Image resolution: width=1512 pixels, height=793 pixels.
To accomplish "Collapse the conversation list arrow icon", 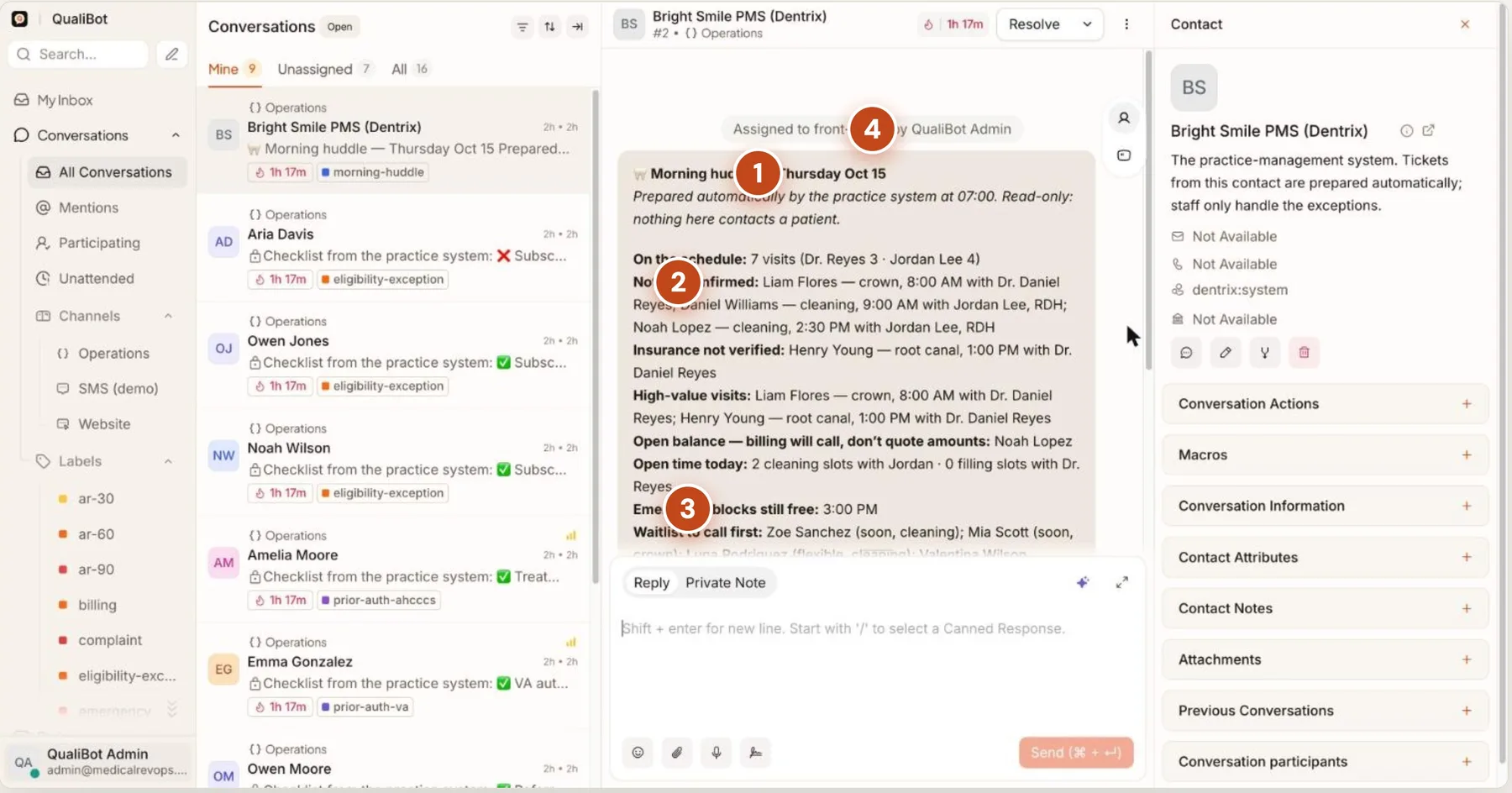I will click(x=577, y=27).
